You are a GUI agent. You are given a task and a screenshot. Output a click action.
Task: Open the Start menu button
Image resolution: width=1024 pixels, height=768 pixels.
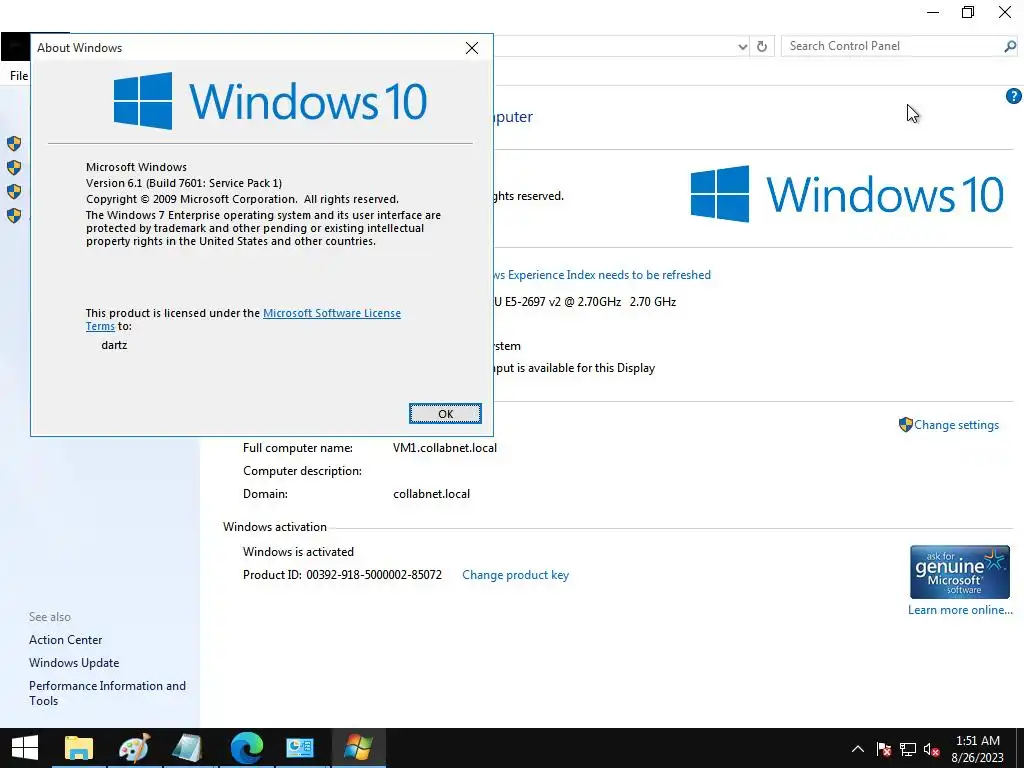click(x=25, y=748)
